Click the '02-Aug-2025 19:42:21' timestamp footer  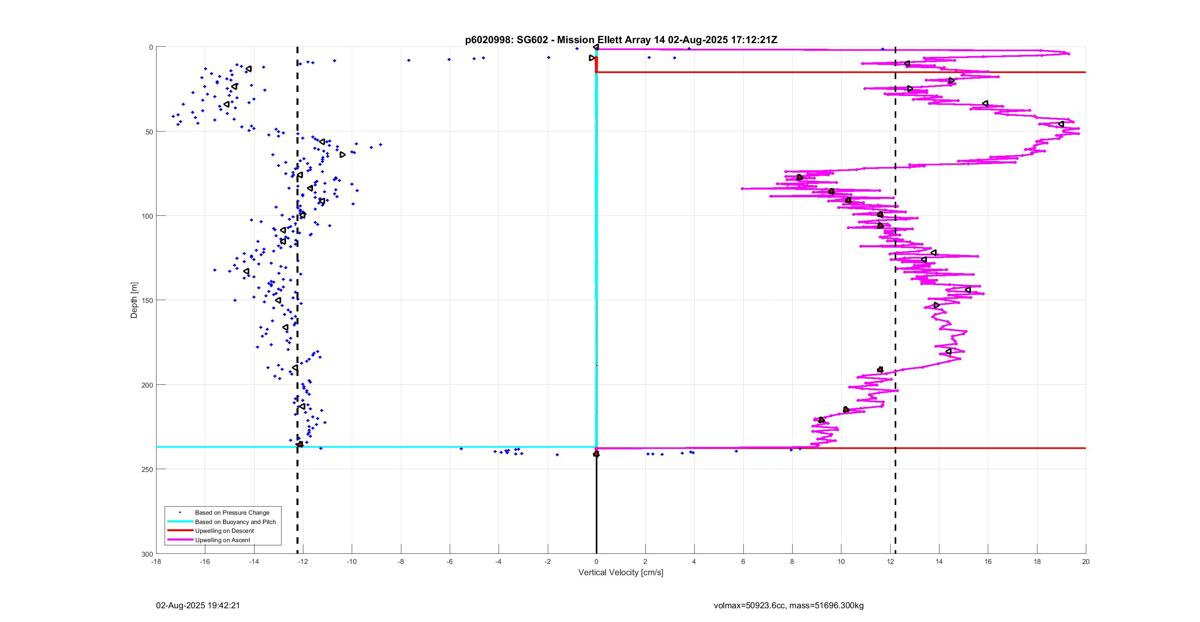pos(198,605)
